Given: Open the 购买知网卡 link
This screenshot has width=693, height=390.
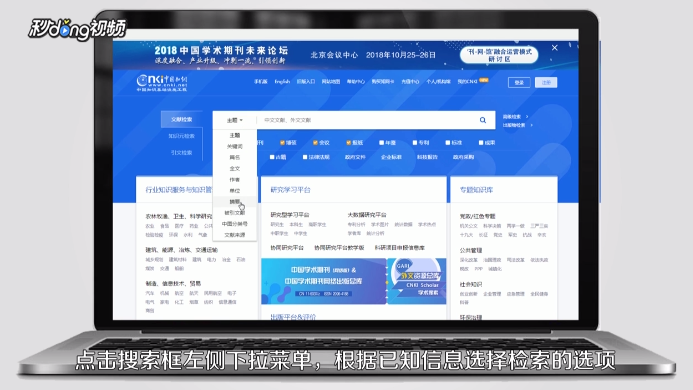Looking at the screenshot, I should (x=383, y=82).
